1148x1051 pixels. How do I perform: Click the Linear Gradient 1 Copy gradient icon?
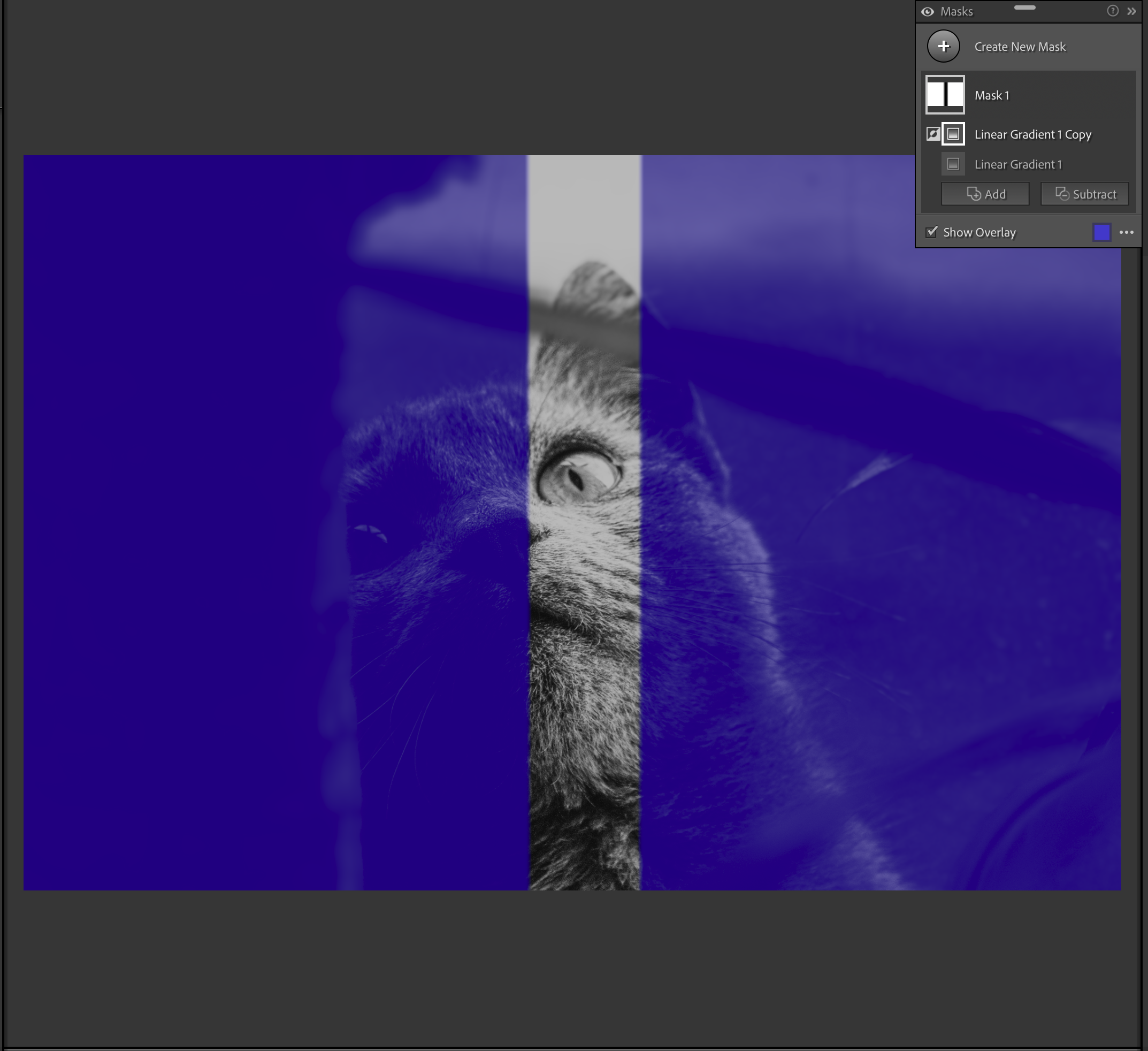point(953,134)
